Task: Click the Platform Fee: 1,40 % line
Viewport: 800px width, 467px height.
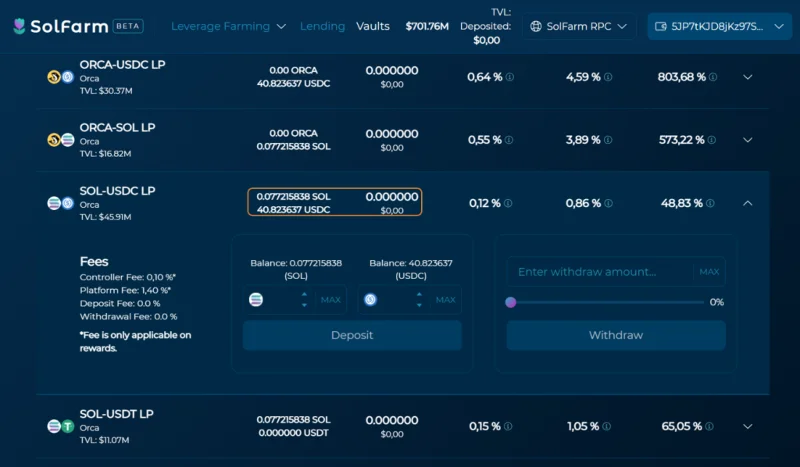Action: click(125, 290)
